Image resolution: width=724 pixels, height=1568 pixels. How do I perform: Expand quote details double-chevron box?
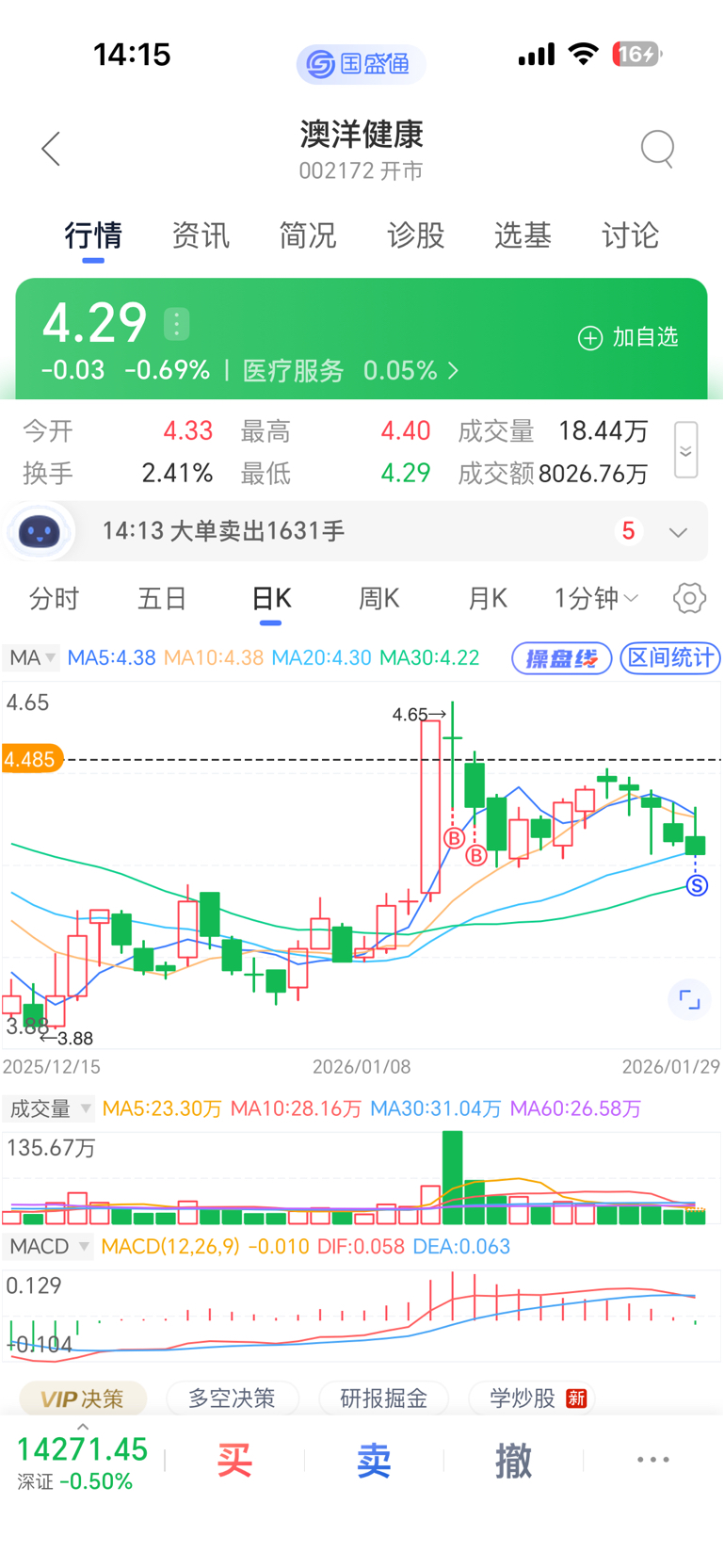point(686,451)
